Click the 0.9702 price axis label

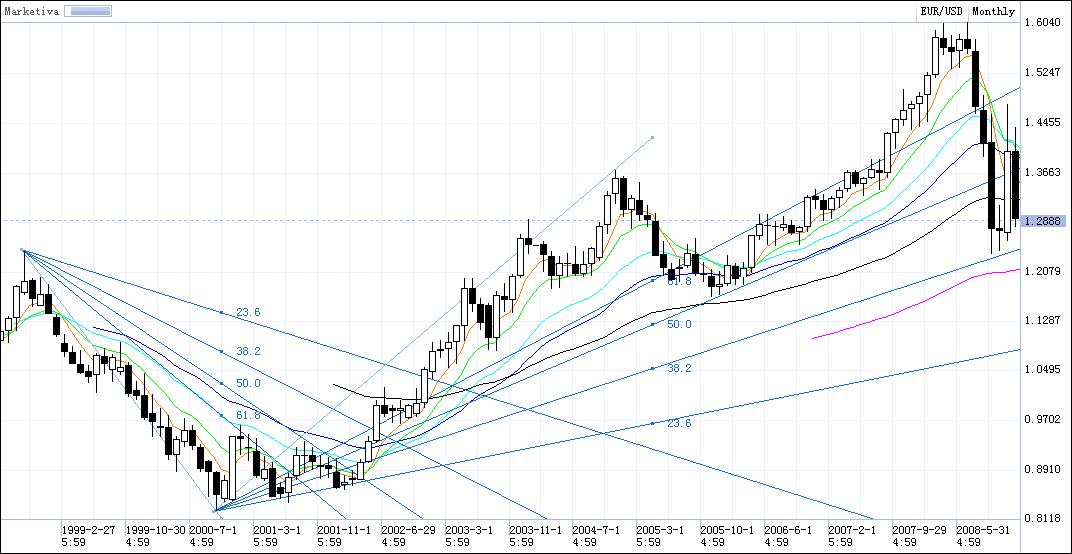pyautogui.click(x=1042, y=419)
